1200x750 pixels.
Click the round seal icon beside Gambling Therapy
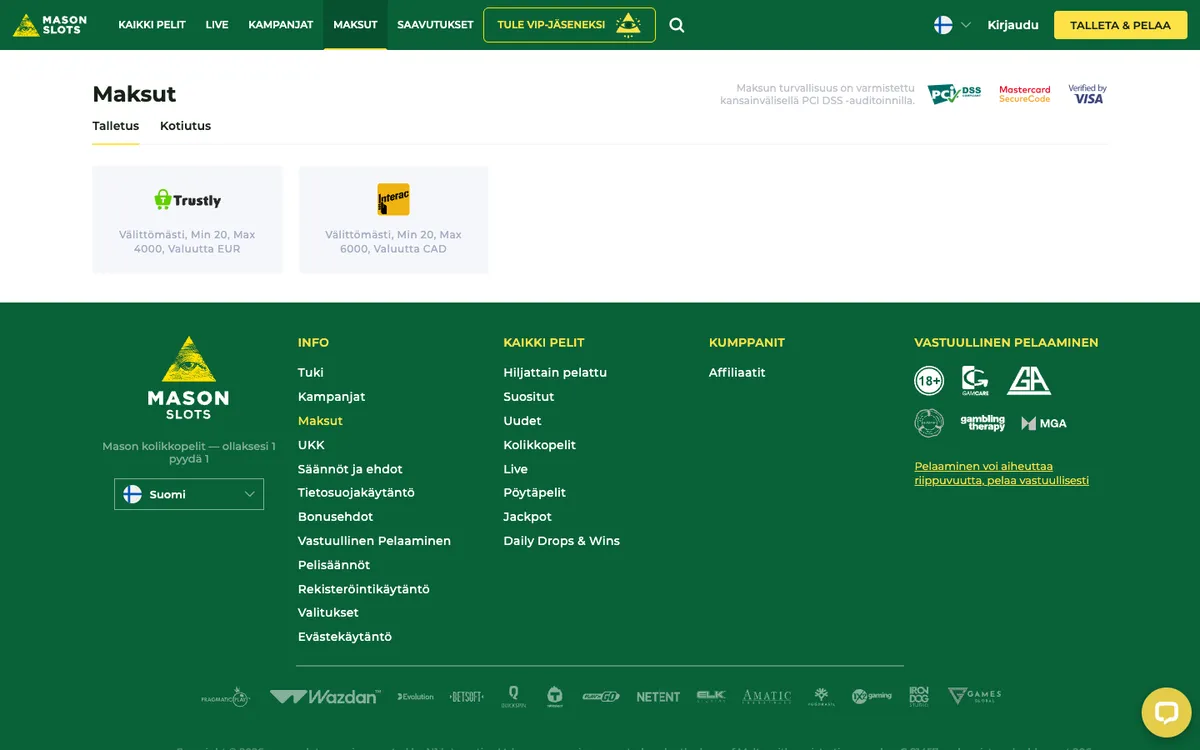coord(929,423)
